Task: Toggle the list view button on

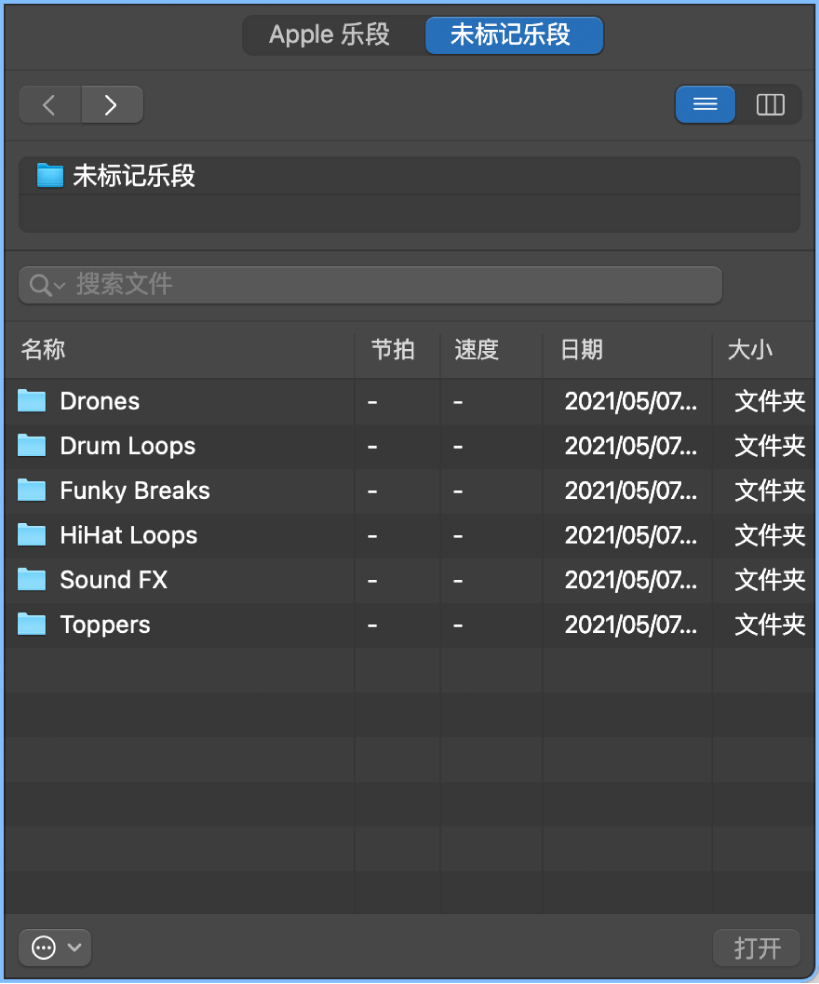Action: click(705, 104)
